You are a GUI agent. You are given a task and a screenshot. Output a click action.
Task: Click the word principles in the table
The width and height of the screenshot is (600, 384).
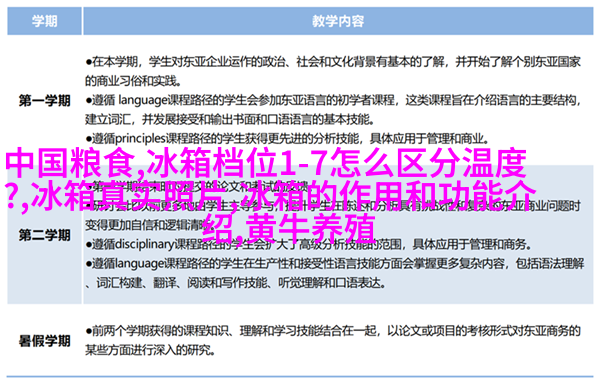[140, 138]
